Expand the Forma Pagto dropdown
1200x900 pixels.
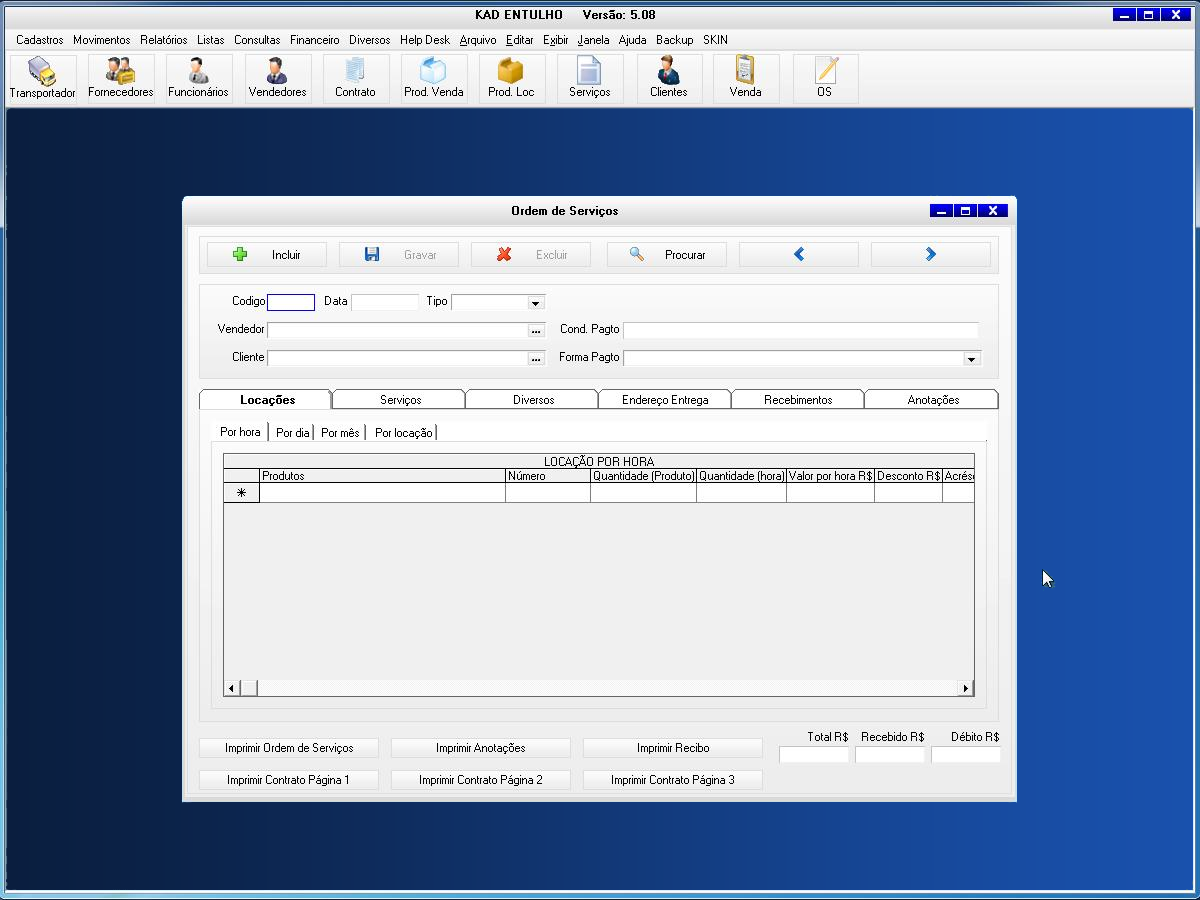[970, 359]
